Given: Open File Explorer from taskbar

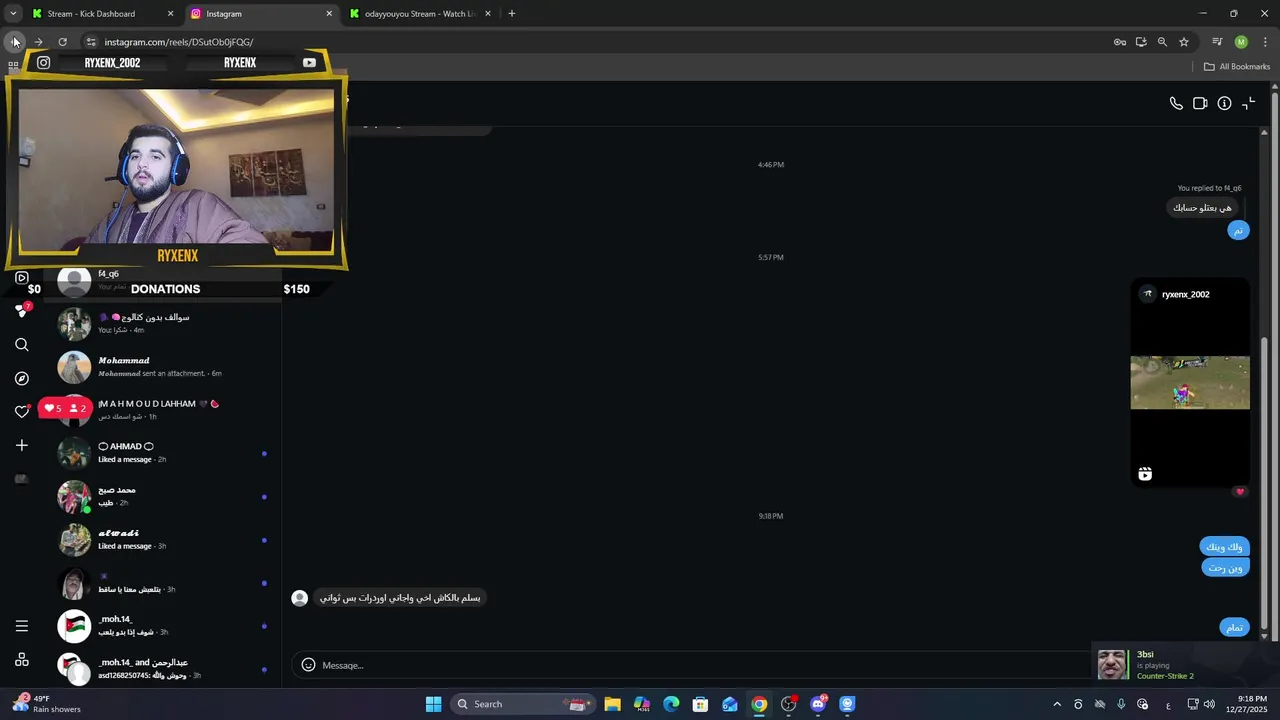Looking at the screenshot, I should click(612, 704).
